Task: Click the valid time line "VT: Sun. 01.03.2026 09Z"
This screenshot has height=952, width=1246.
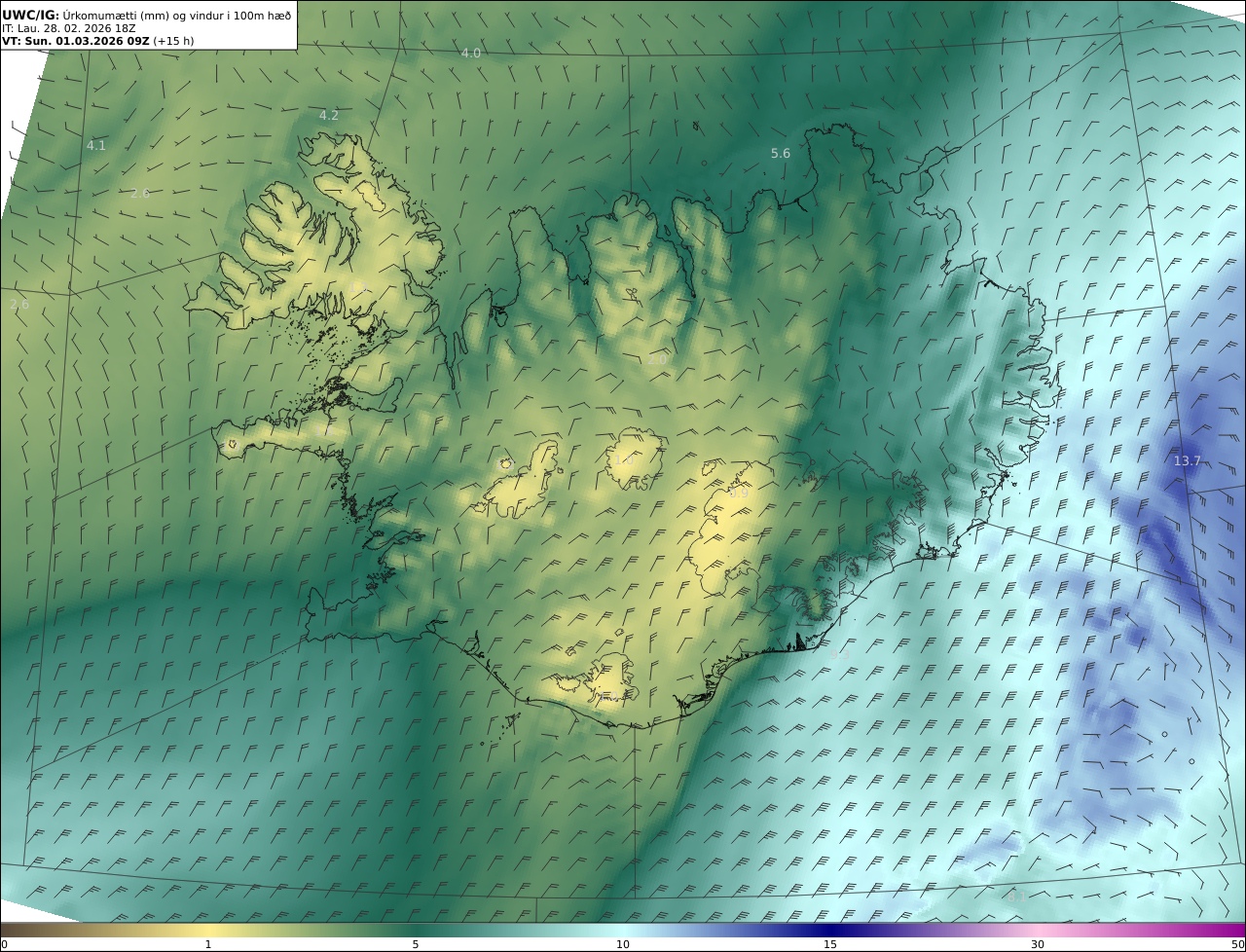Action: (x=76, y=41)
